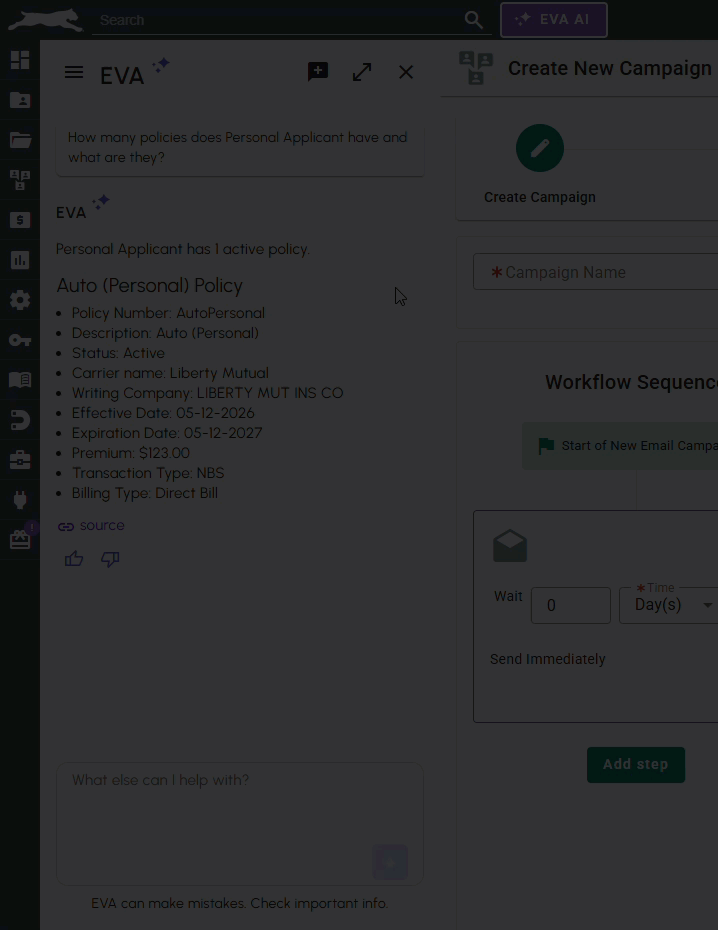Open the open-folder sidebar icon
Screen dimensions: 718x930
[x=20, y=140]
